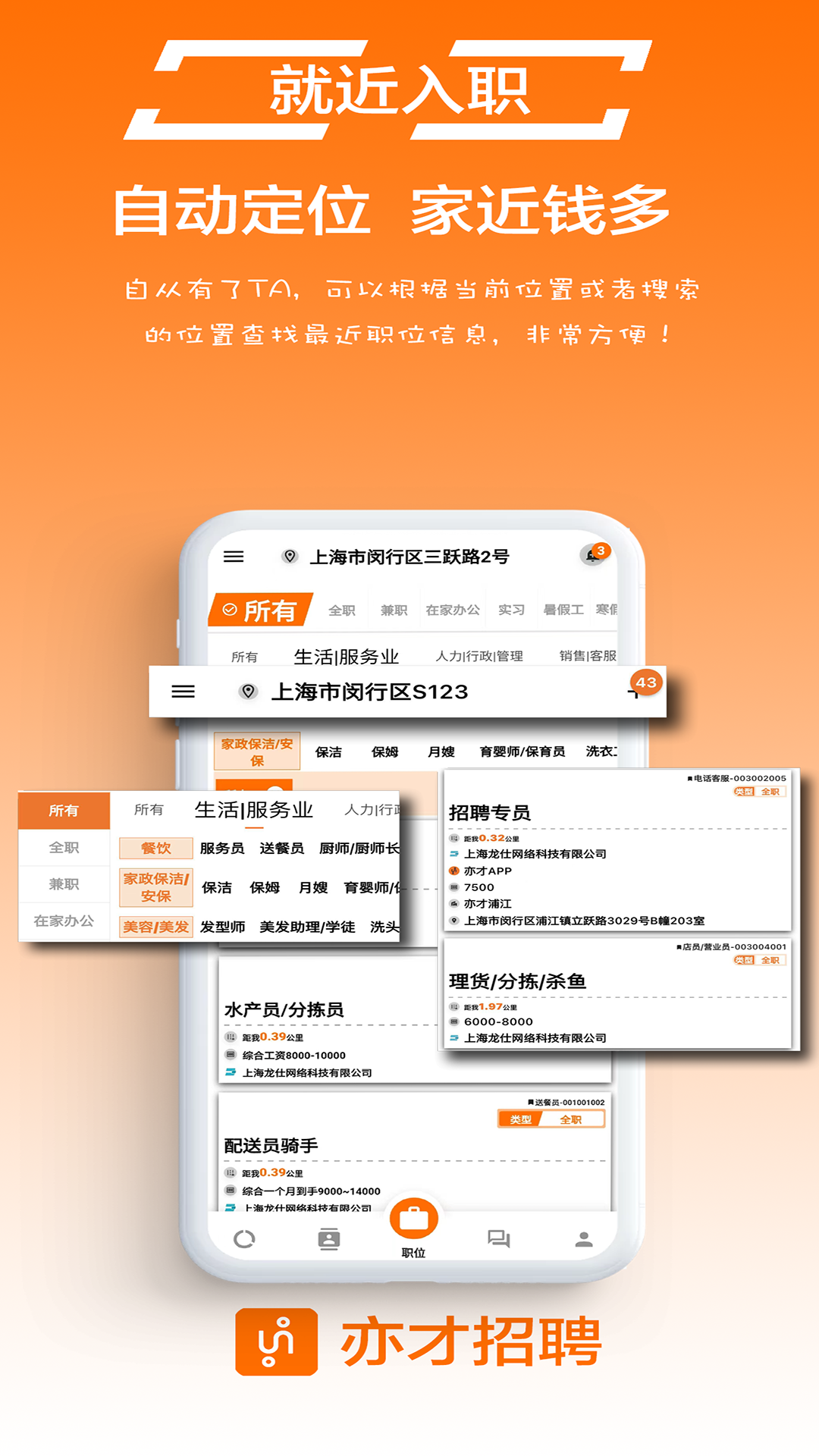This screenshot has height=1456, width=819.
Task: Switch to the 在家办公 tab in top row
Action: [x=452, y=610]
